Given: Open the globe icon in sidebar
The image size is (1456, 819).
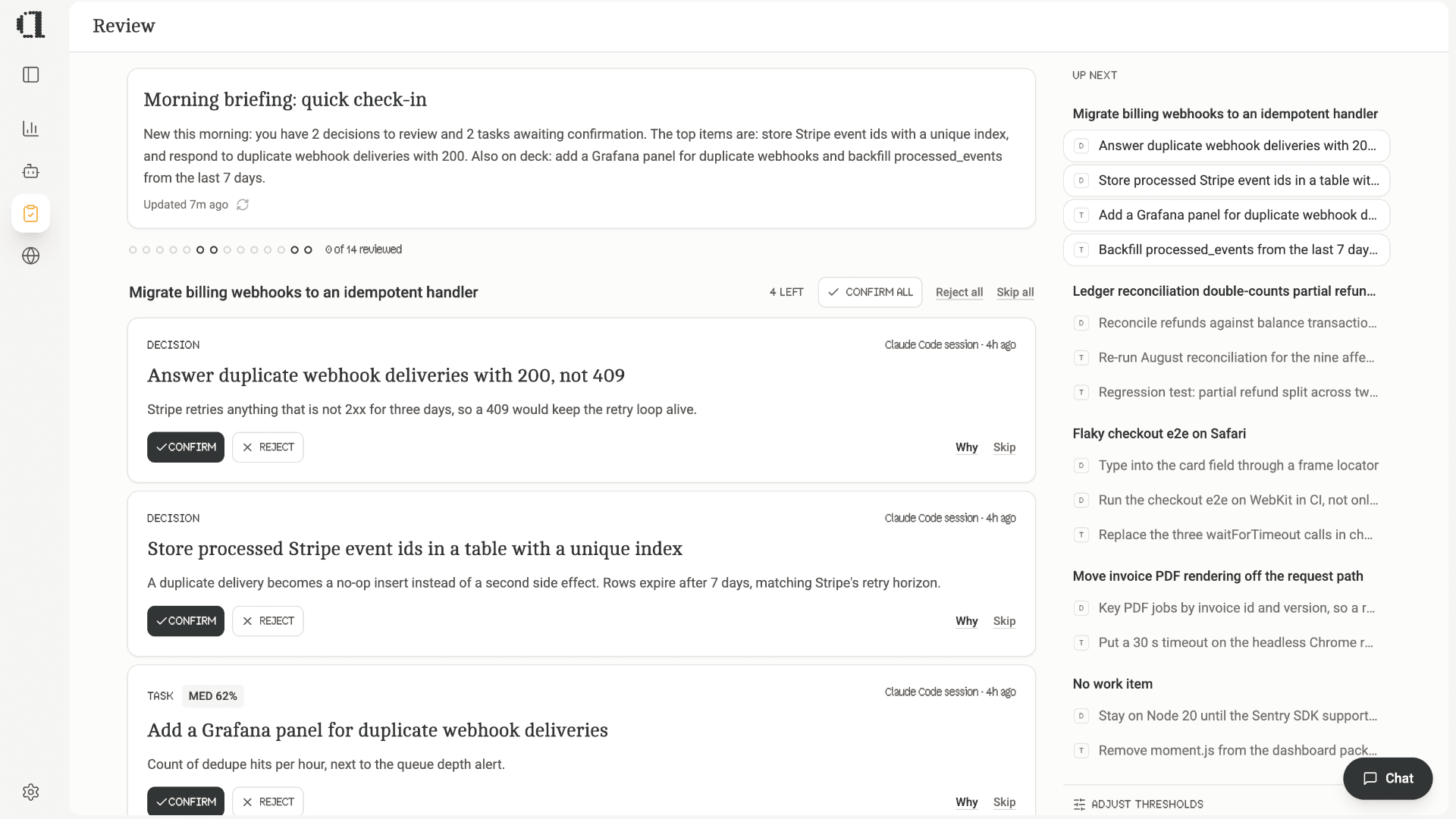Looking at the screenshot, I should coord(30,256).
